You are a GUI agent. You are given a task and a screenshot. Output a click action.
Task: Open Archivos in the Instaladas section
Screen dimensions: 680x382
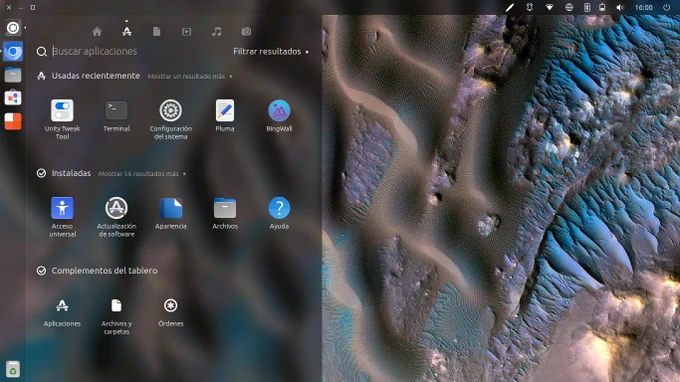click(225, 213)
